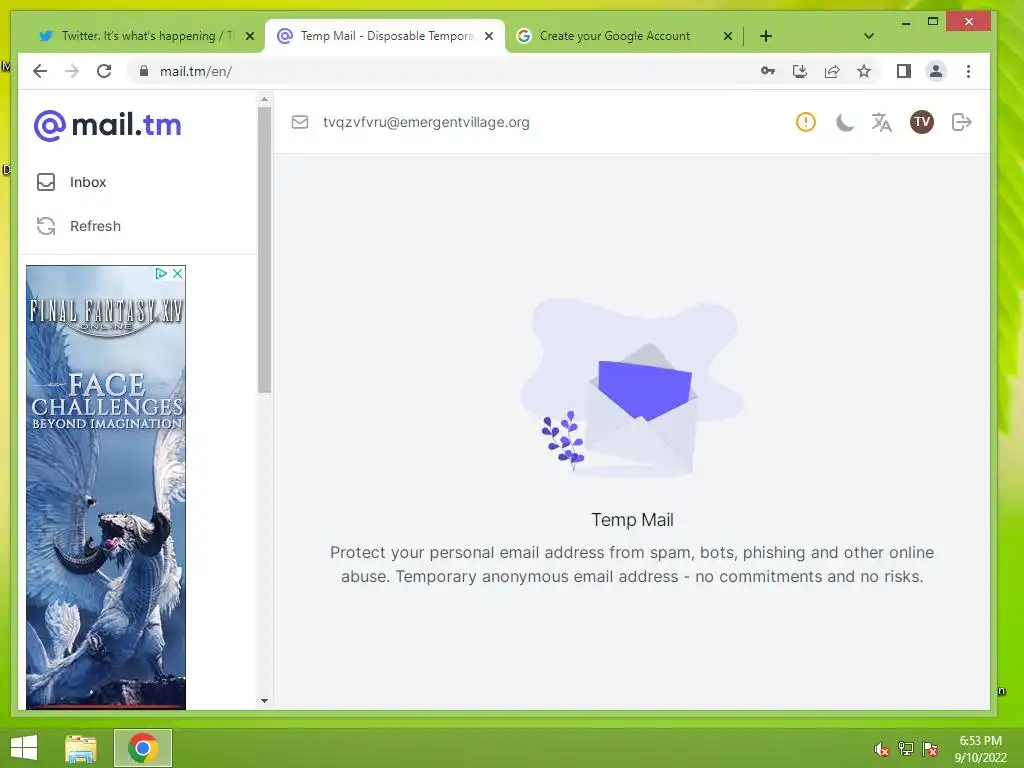Share this page using the share icon
This screenshot has width=1024, height=768.
point(831,71)
